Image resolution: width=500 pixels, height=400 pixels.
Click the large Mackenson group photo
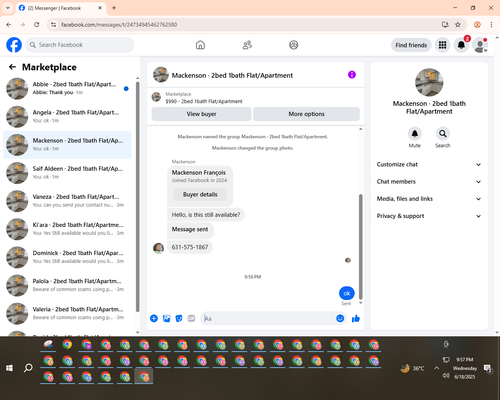pos(429,82)
